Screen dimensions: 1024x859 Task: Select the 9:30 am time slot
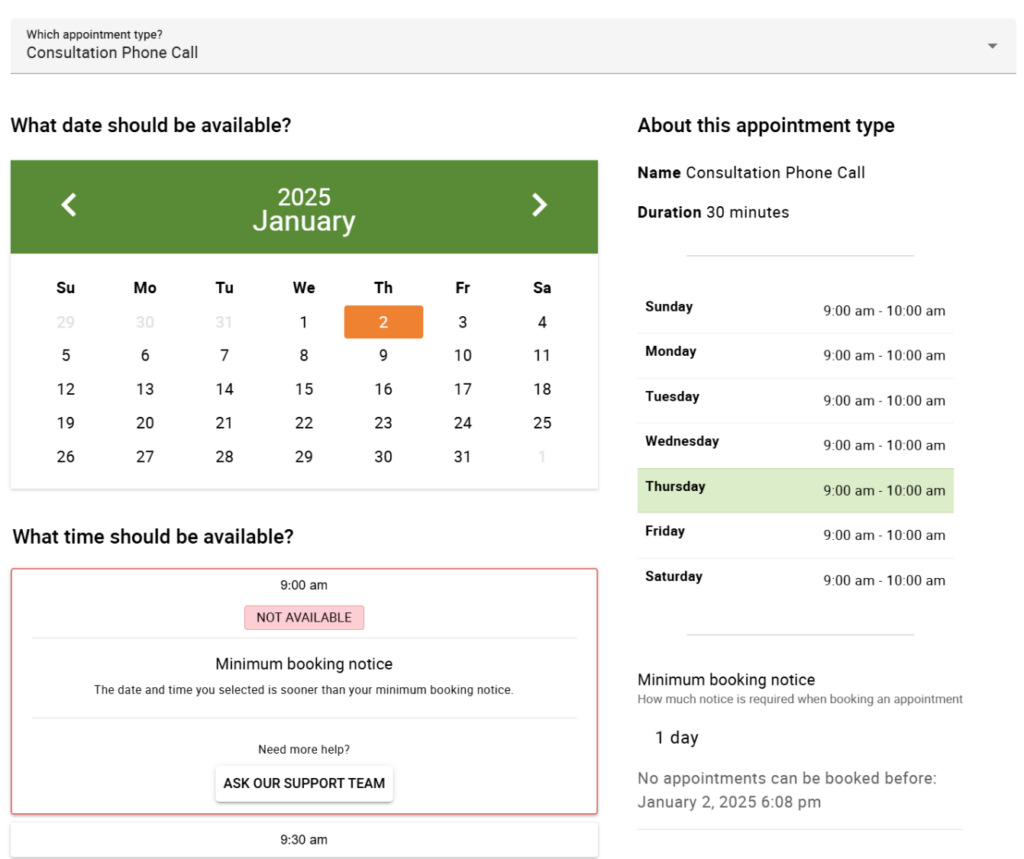(x=304, y=840)
